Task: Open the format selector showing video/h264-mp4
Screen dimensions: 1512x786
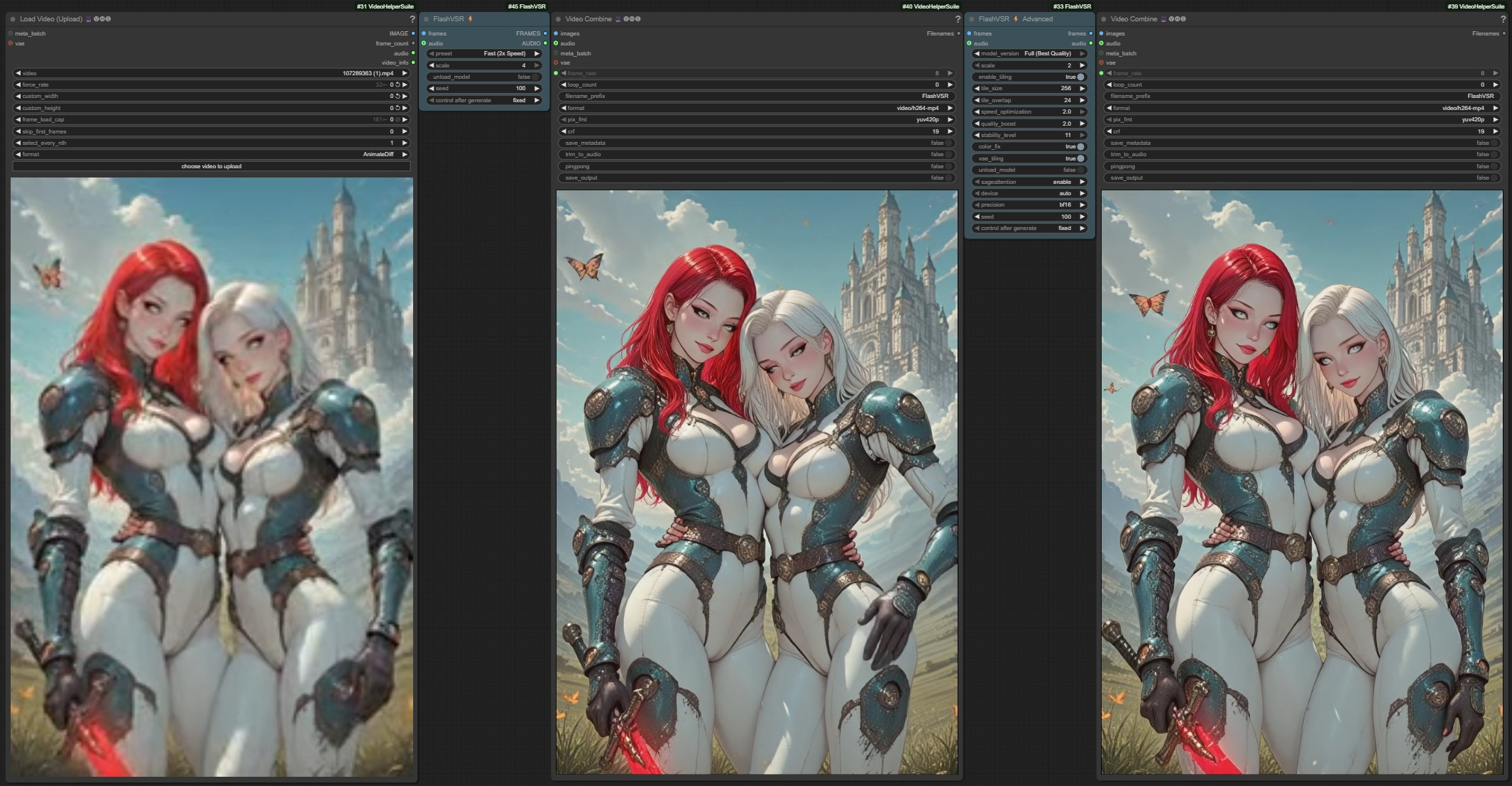Action: (755, 108)
